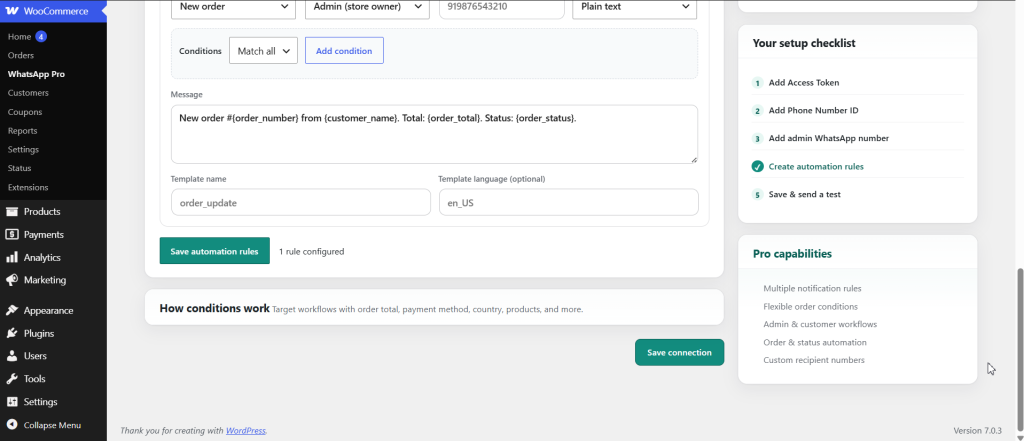Click the Marketing megaphone icon
The height and width of the screenshot is (441, 1024).
12,280
